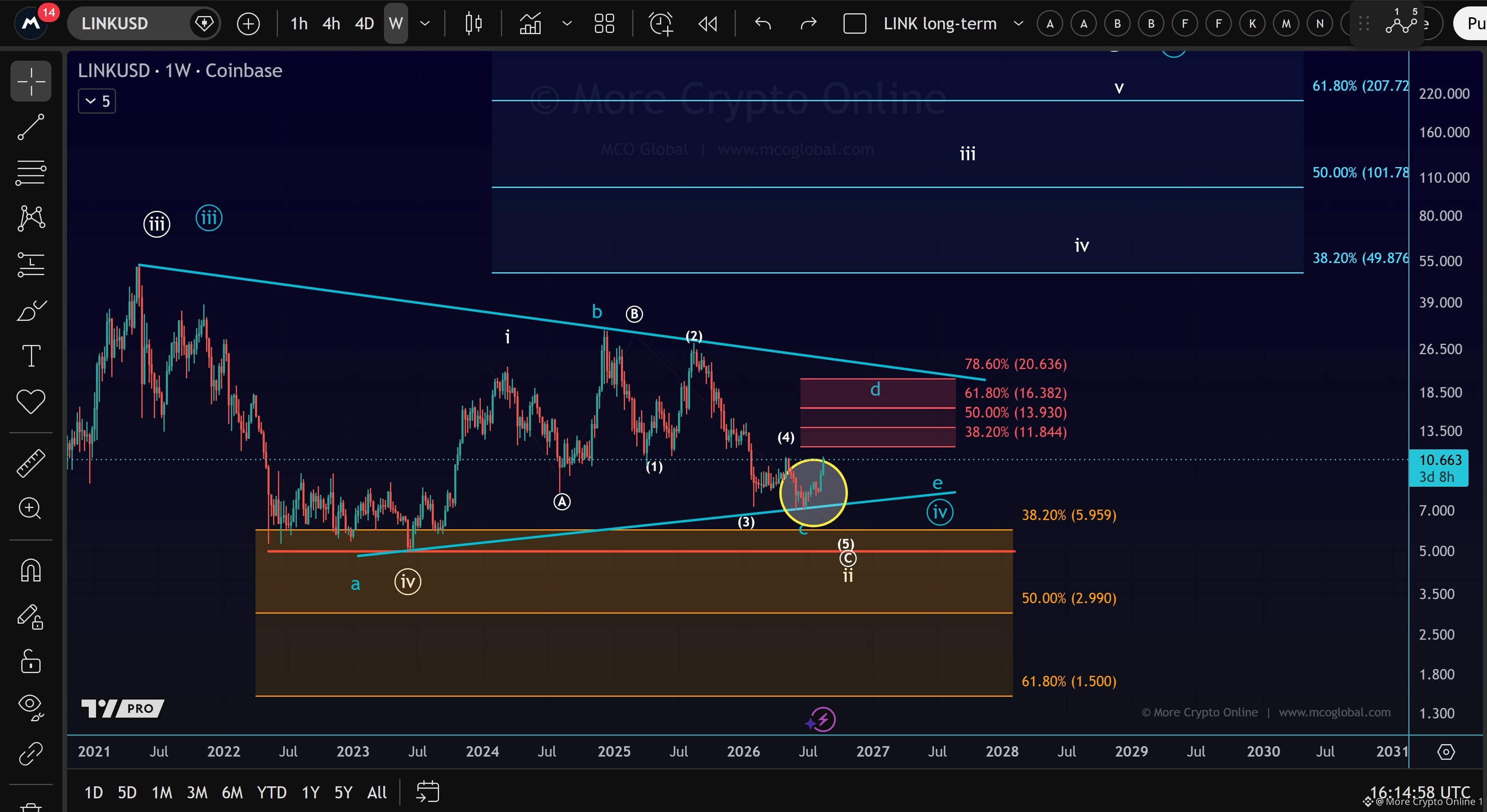Activate the zoom in tool
This screenshot has height=812, width=1487.
tap(31, 508)
